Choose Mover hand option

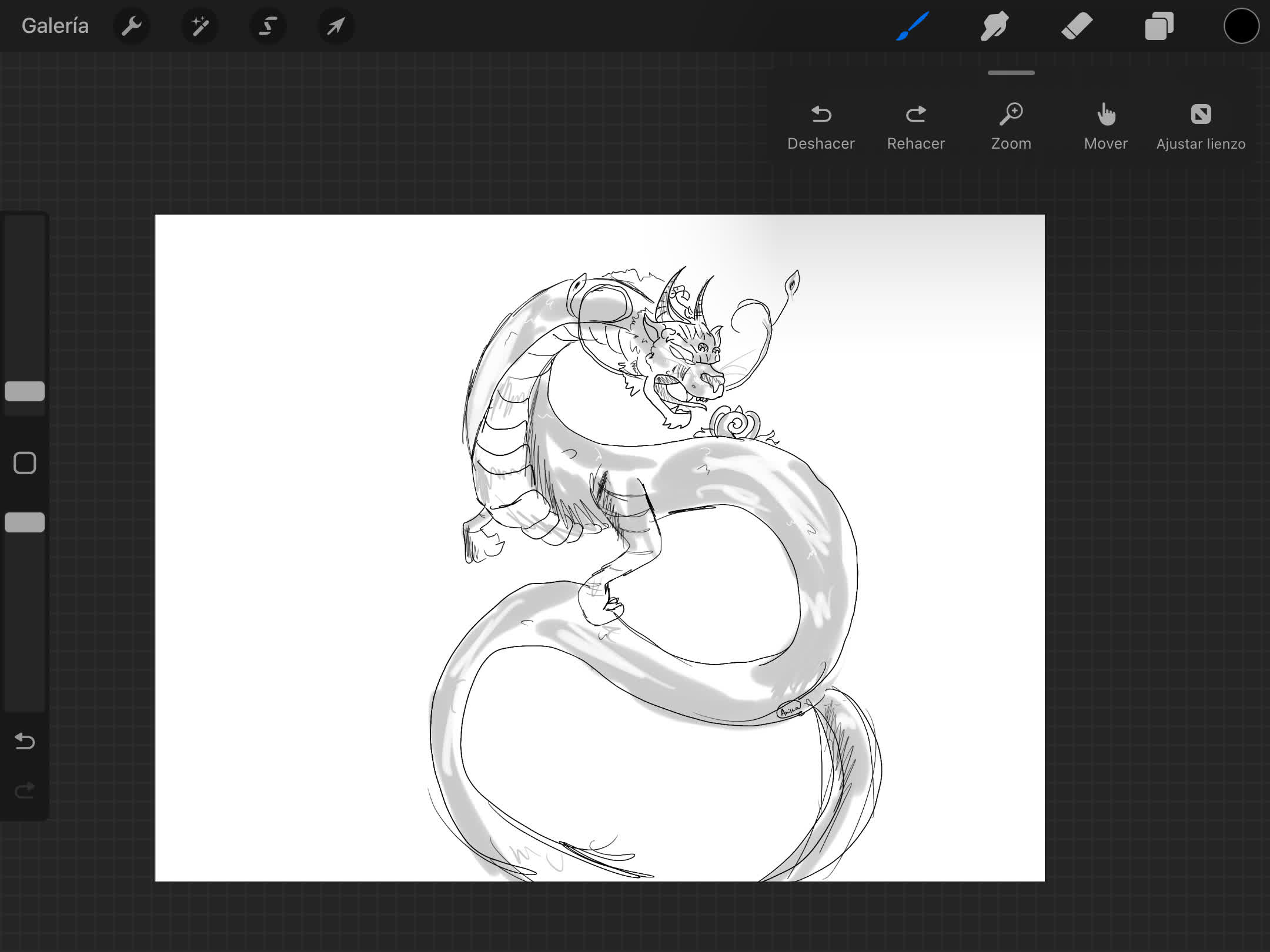coord(1106,127)
